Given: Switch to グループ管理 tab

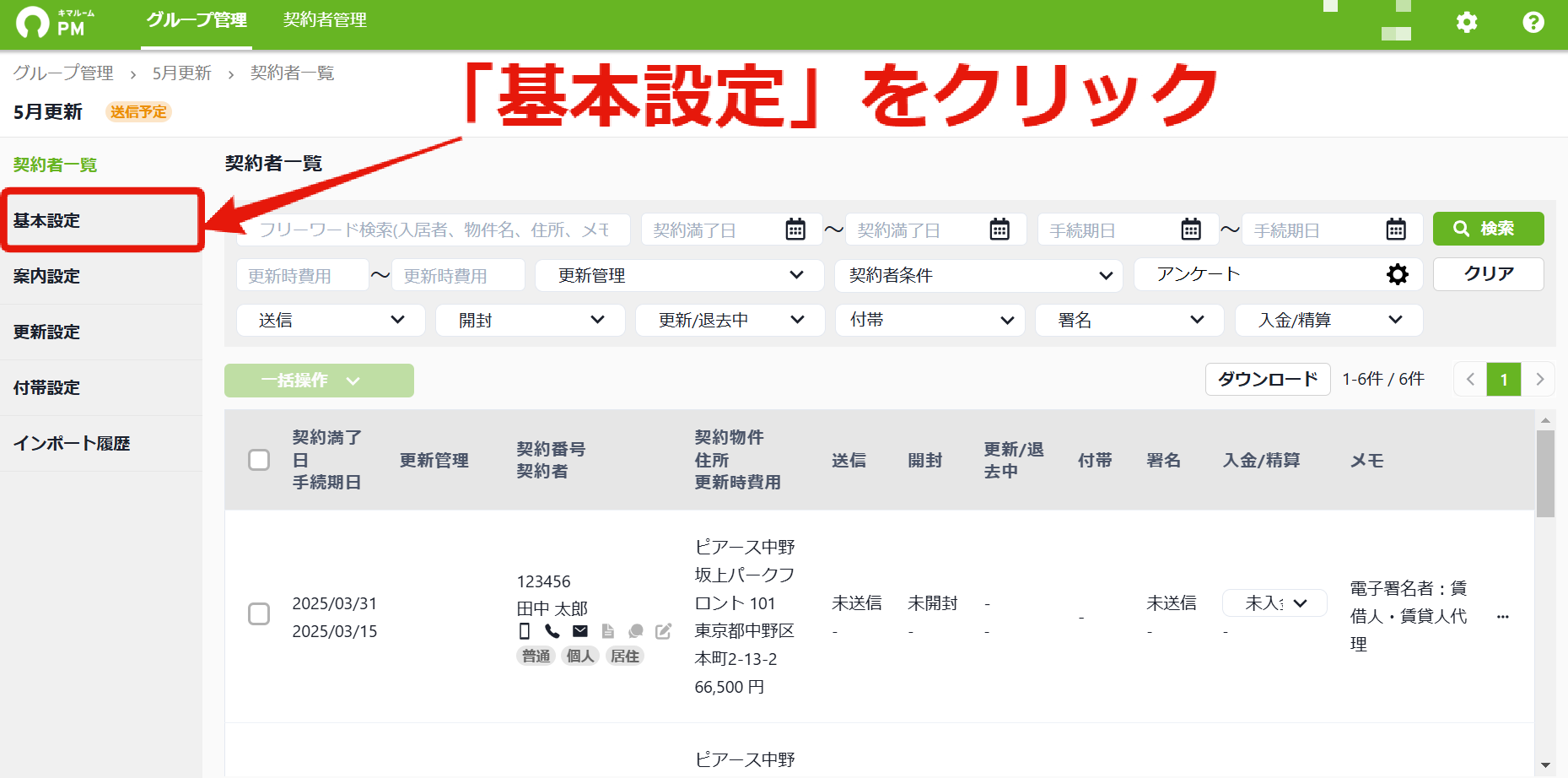Looking at the screenshot, I should pyautogui.click(x=197, y=20).
